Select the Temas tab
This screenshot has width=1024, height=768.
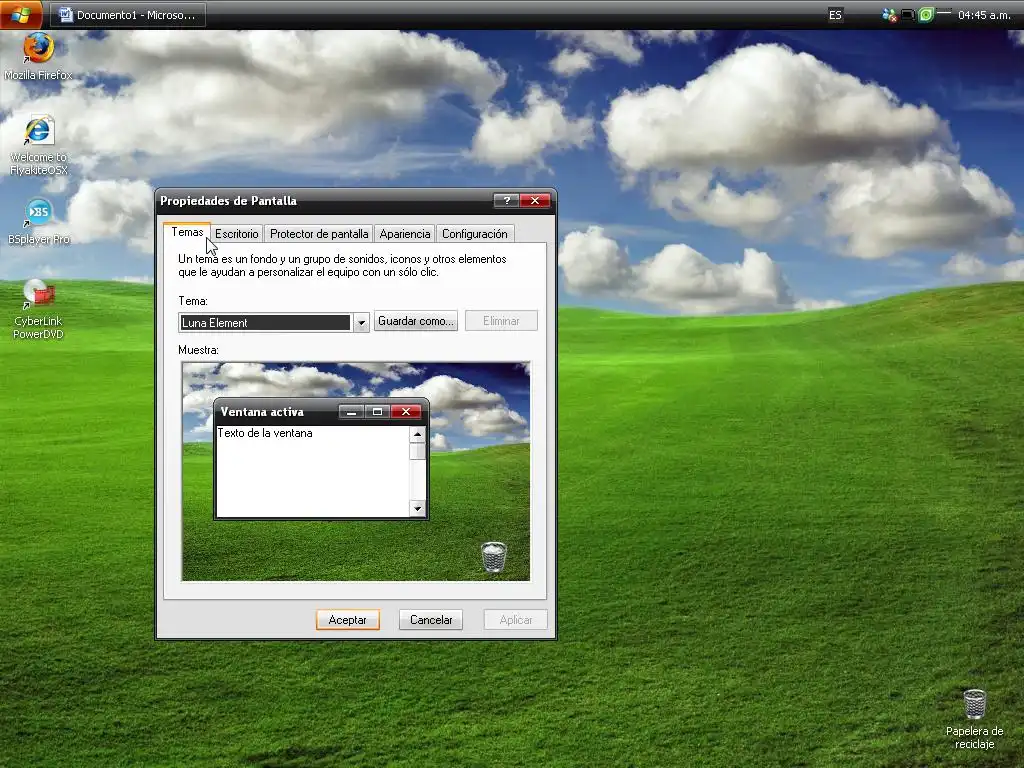click(x=187, y=232)
